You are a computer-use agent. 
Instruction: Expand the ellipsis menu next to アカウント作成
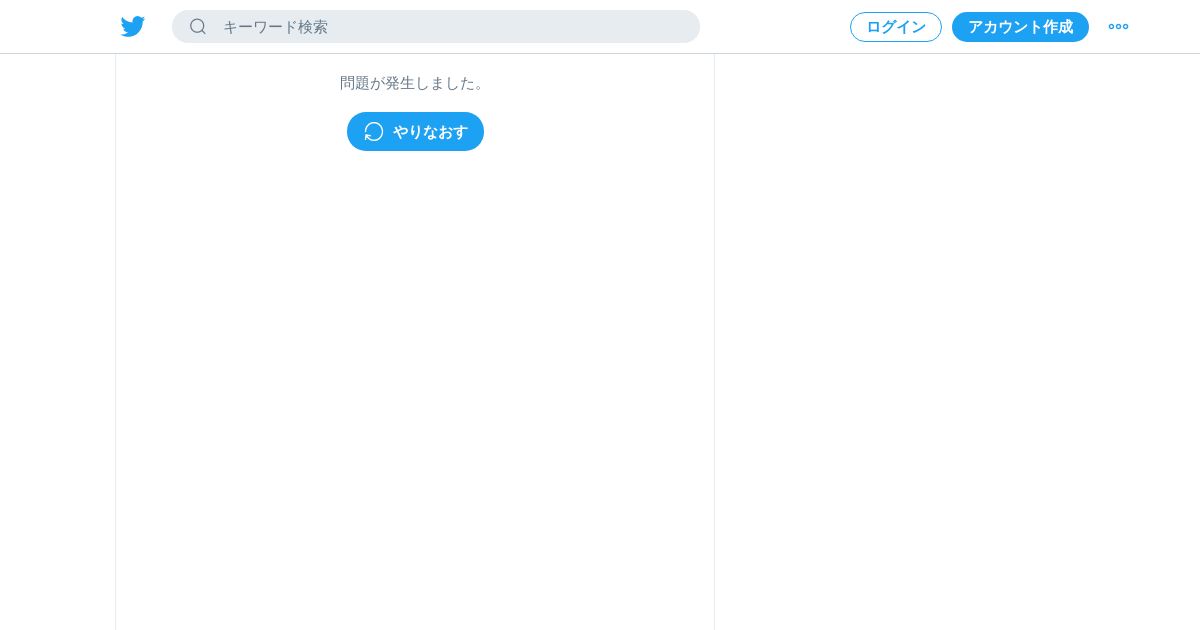(1118, 27)
